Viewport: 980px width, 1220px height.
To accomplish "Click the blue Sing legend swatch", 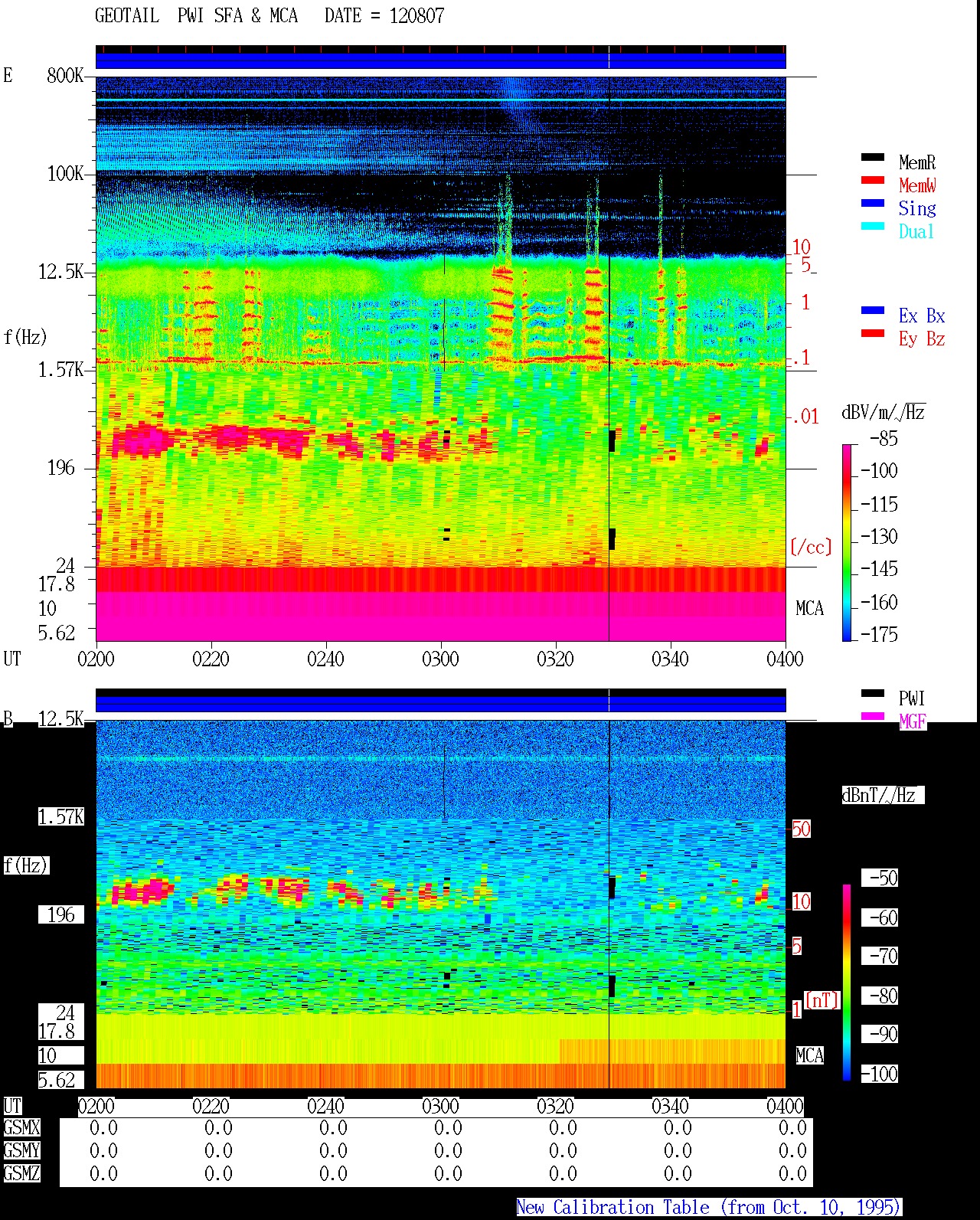I will pyautogui.click(x=873, y=203).
